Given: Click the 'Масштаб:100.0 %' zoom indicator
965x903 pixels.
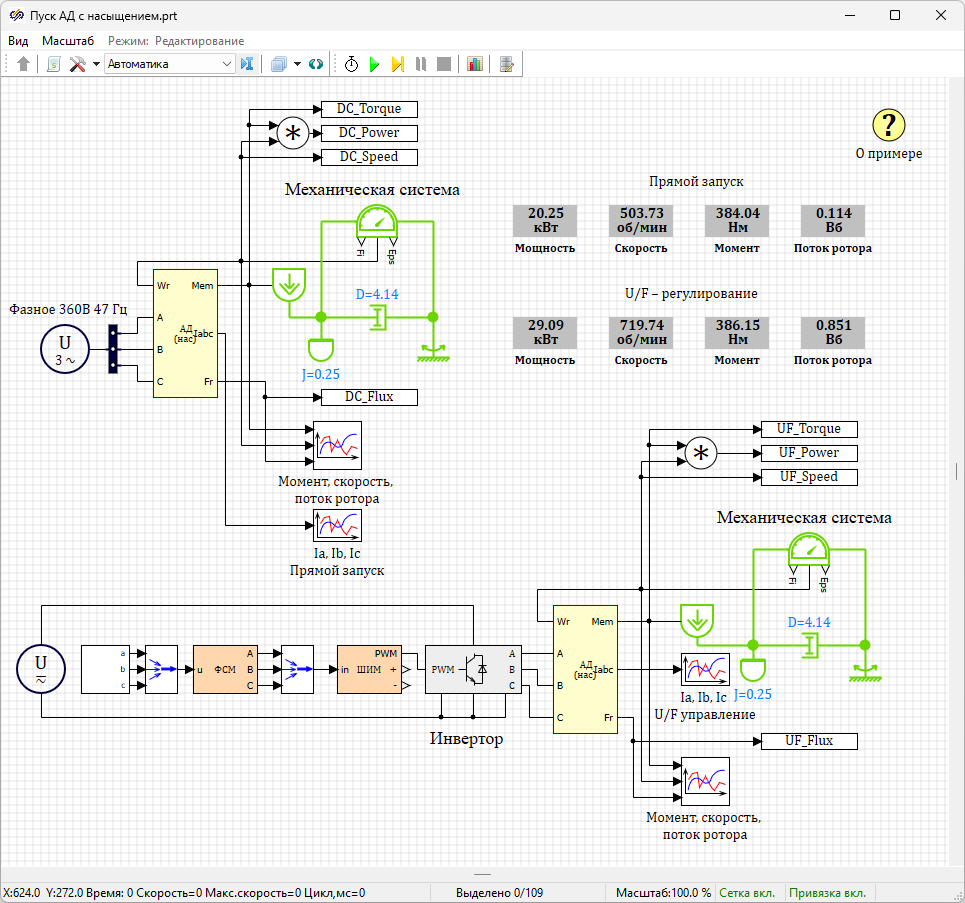Looking at the screenshot, I should click(x=663, y=893).
